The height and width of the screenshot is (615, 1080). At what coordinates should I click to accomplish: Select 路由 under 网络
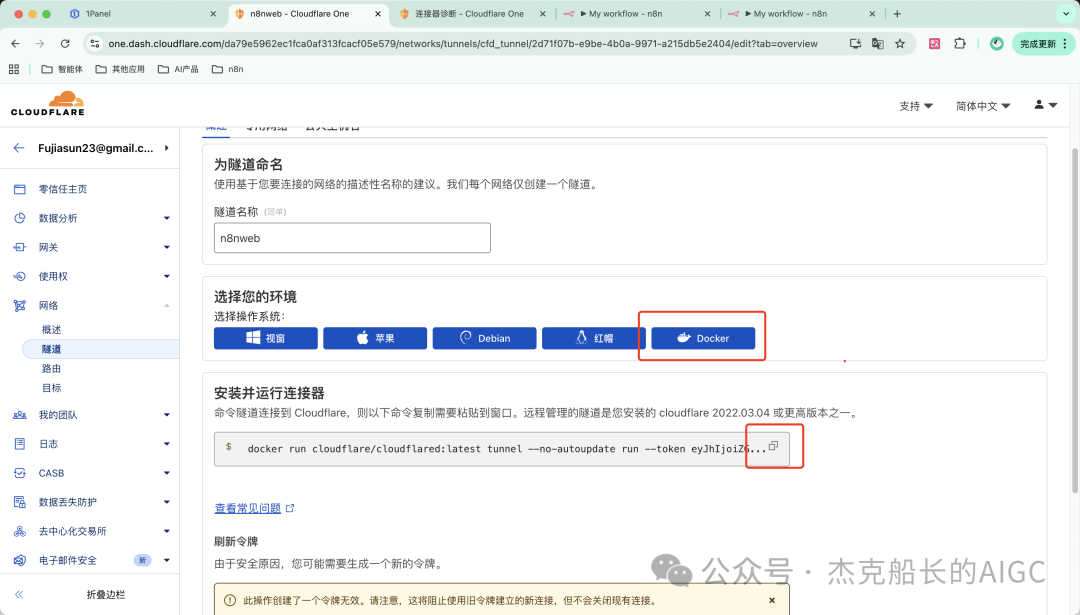52,368
